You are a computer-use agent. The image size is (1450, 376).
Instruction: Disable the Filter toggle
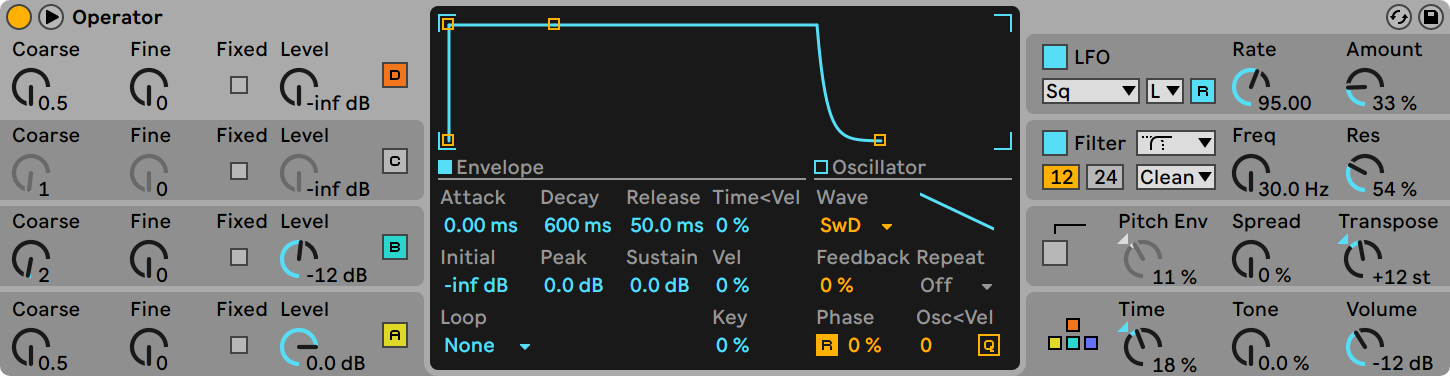[x=1055, y=143]
